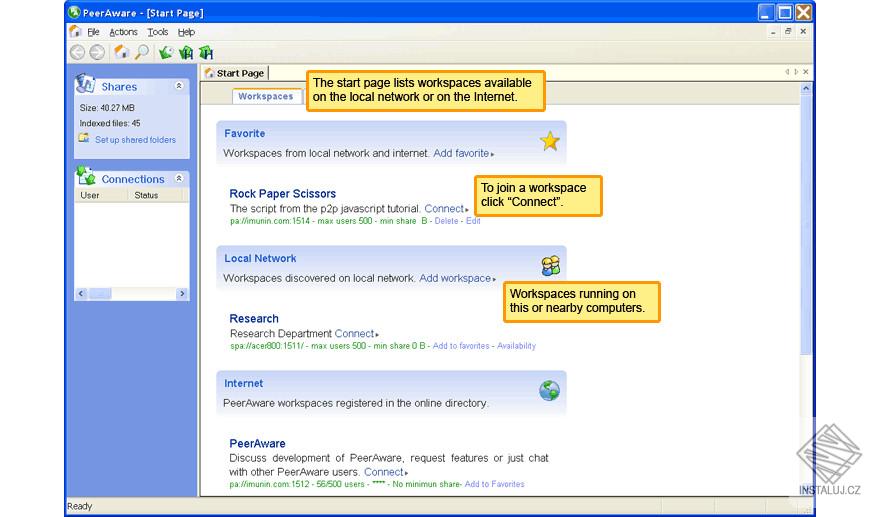Click the main page vertical scrollbar thumb
The width and height of the screenshot is (880, 517).
tap(806, 225)
